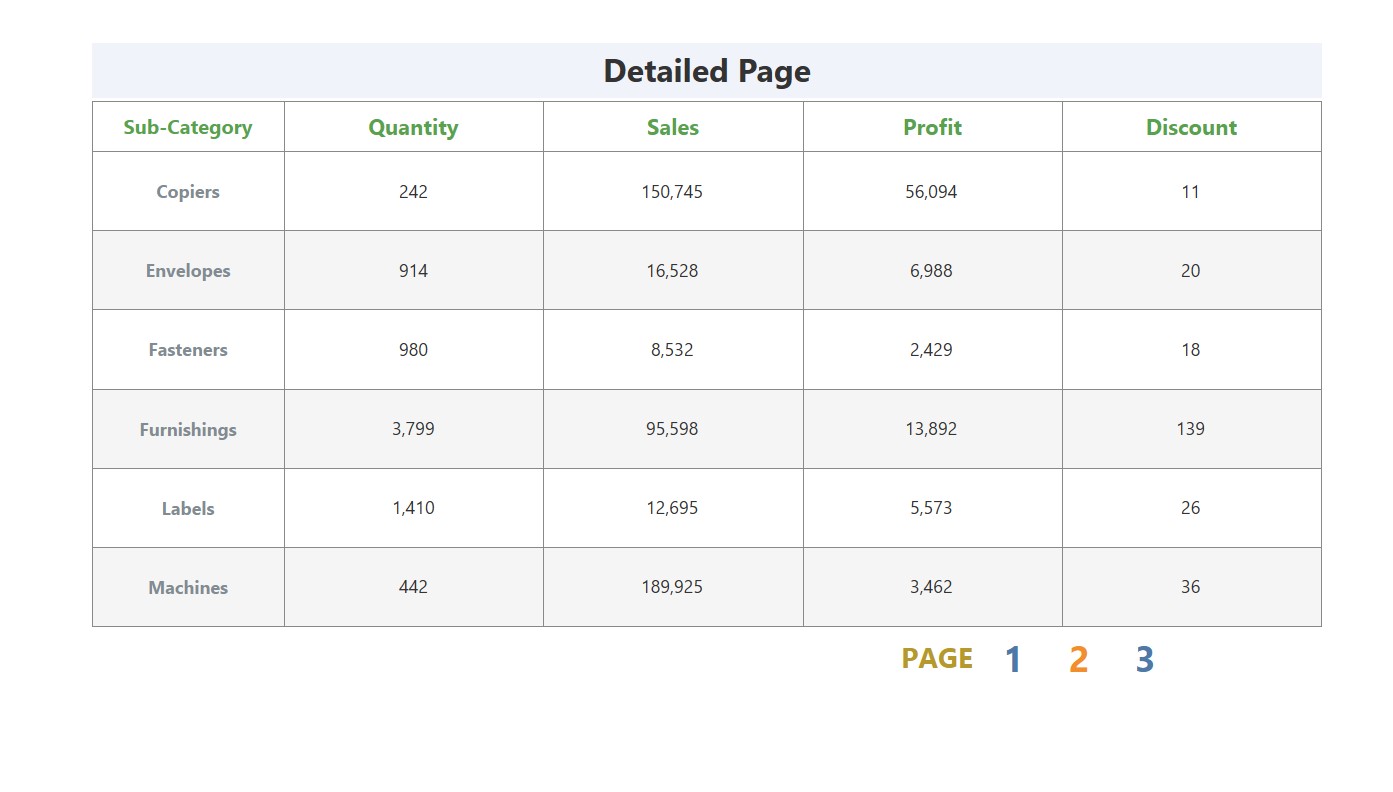Select Furnishings quantity value 3,799
This screenshot has width=1393, height=792.
point(413,429)
